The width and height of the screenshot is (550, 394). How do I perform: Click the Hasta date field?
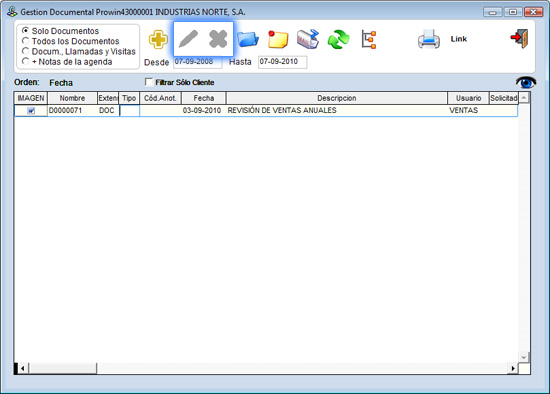click(282, 62)
